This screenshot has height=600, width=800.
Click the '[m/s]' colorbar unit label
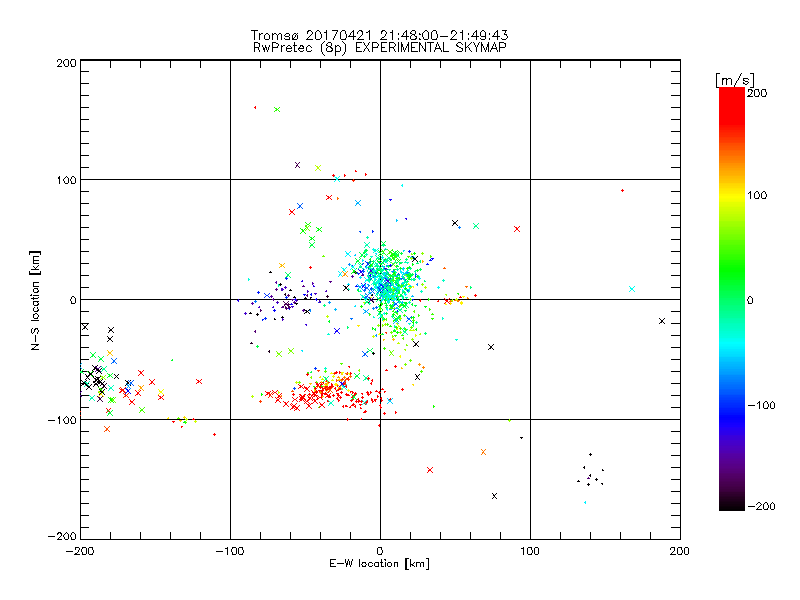coord(734,80)
